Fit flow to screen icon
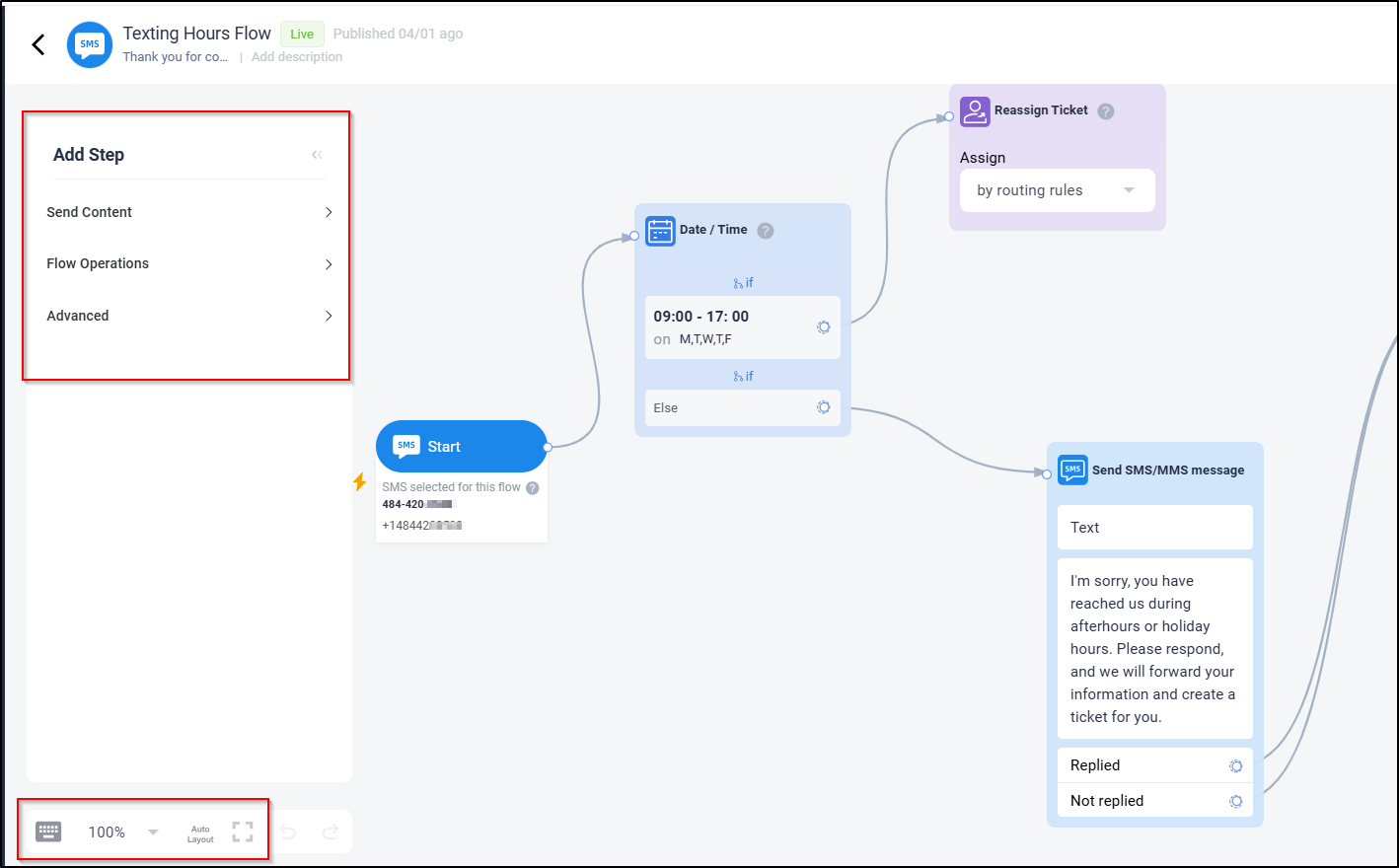The height and width of the screenshot is (868, 1399). pyautogui.click(x=243, y=832)
